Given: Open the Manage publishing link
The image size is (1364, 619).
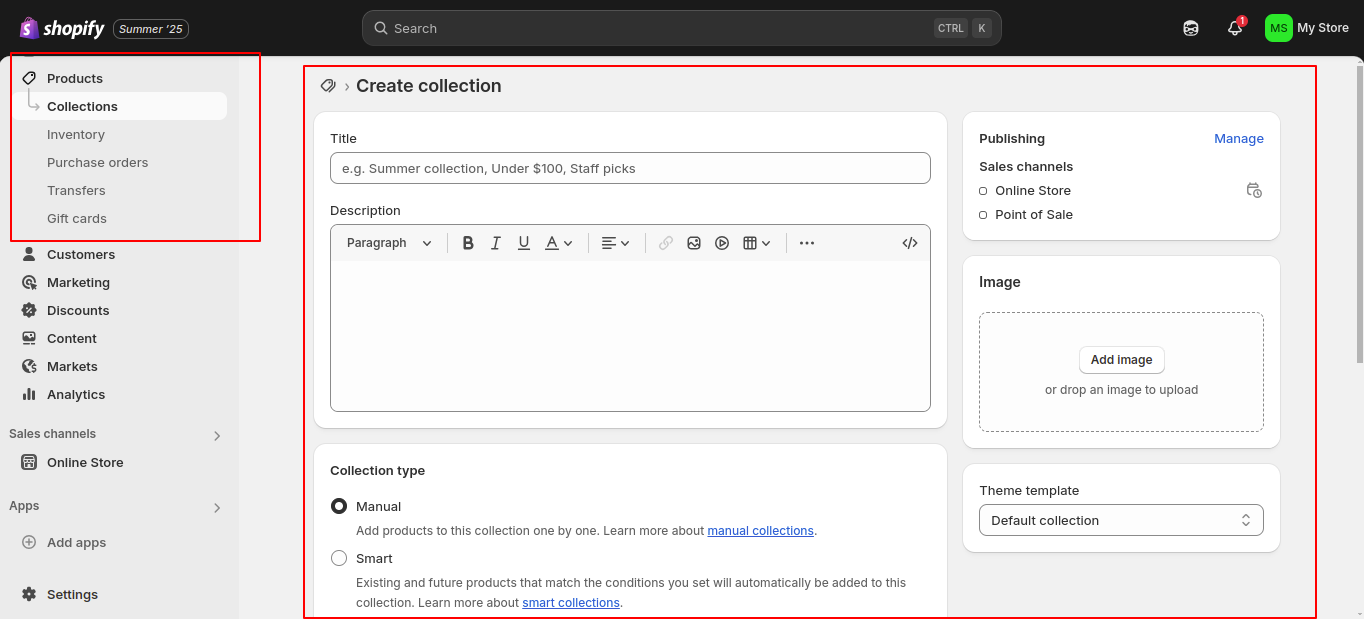Looking at the screenshot, I should pos(1238,139).
